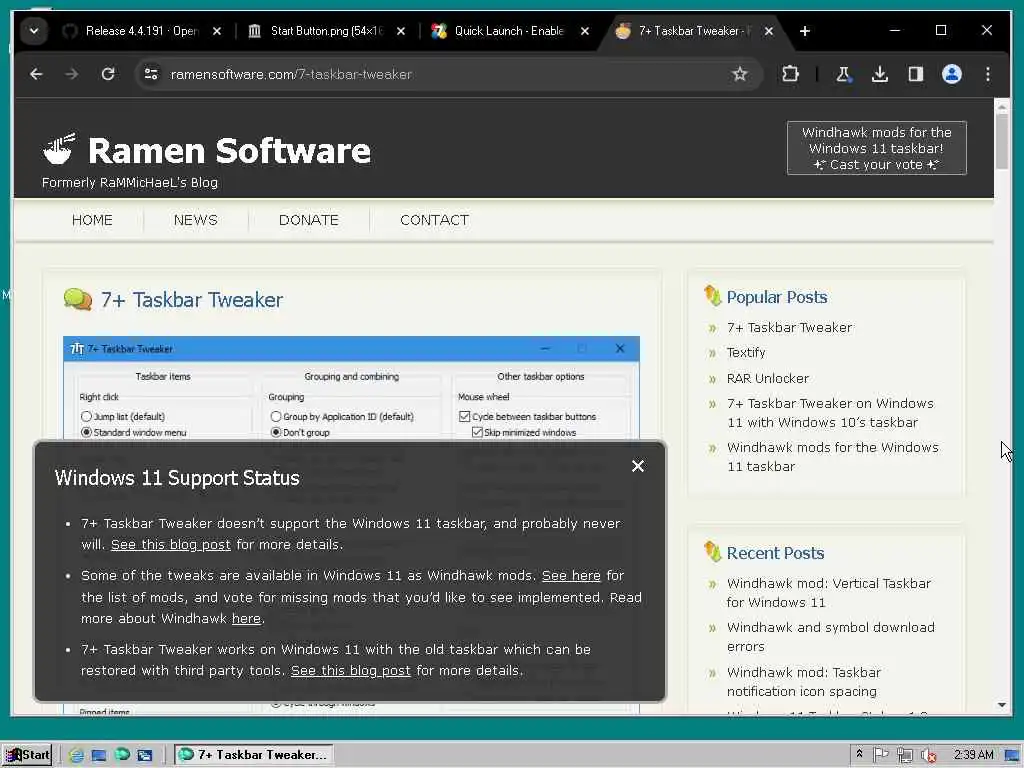Open Chrome Labs flask icon

[844, 74]
